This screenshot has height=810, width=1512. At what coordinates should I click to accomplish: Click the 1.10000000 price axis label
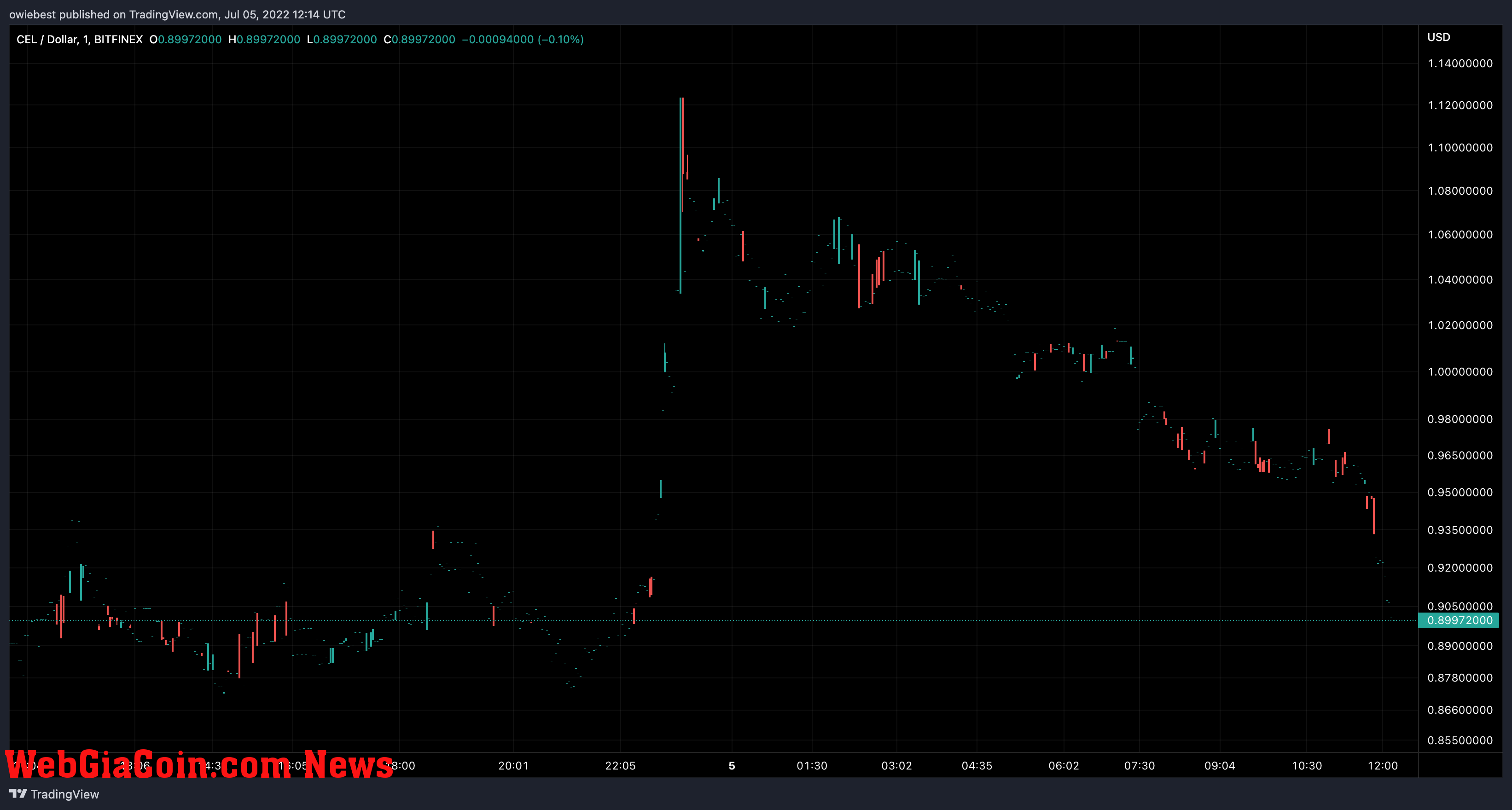1460,147
